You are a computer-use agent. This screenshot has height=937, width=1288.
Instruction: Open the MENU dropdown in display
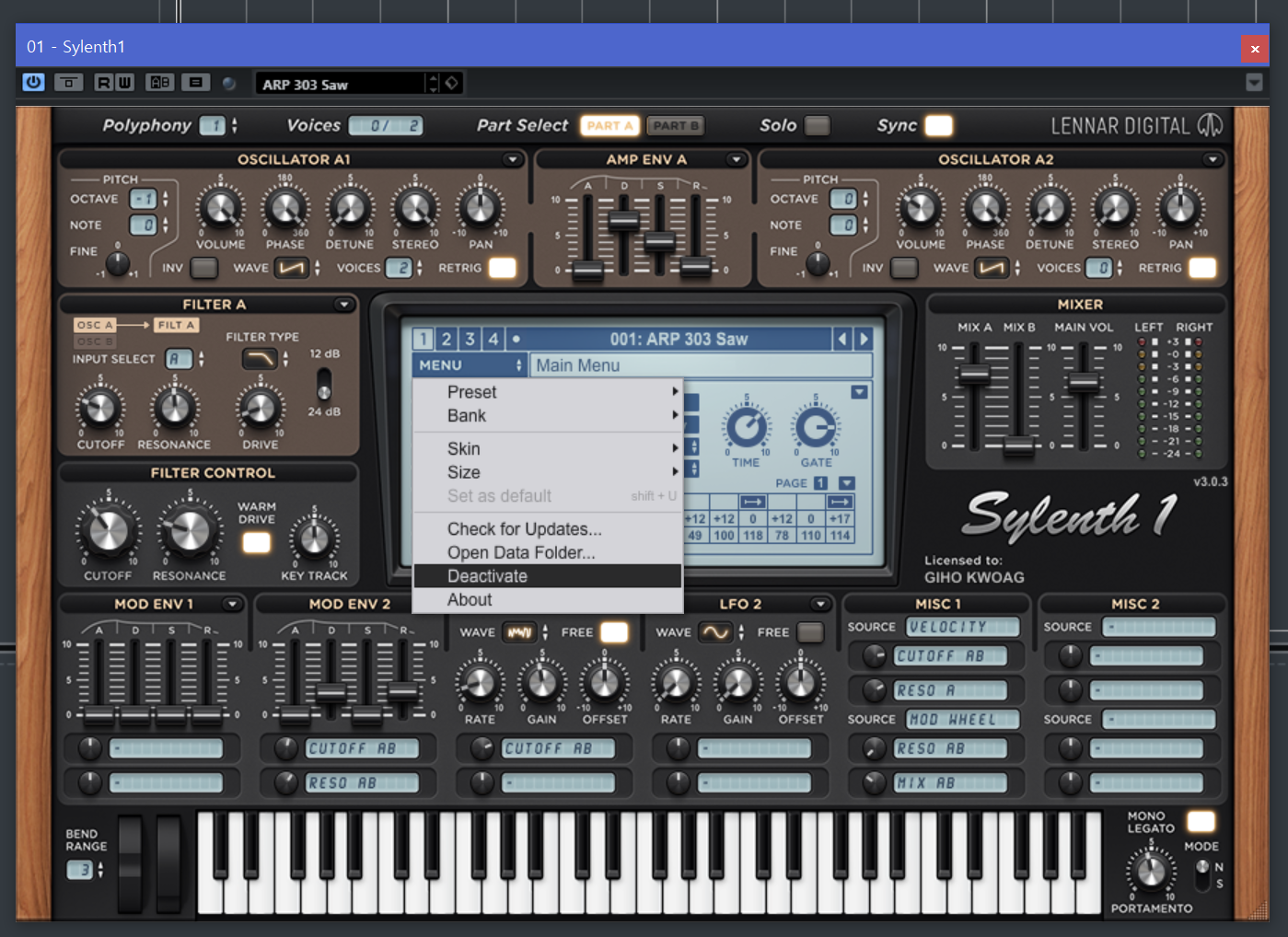[x=469, y=365]
